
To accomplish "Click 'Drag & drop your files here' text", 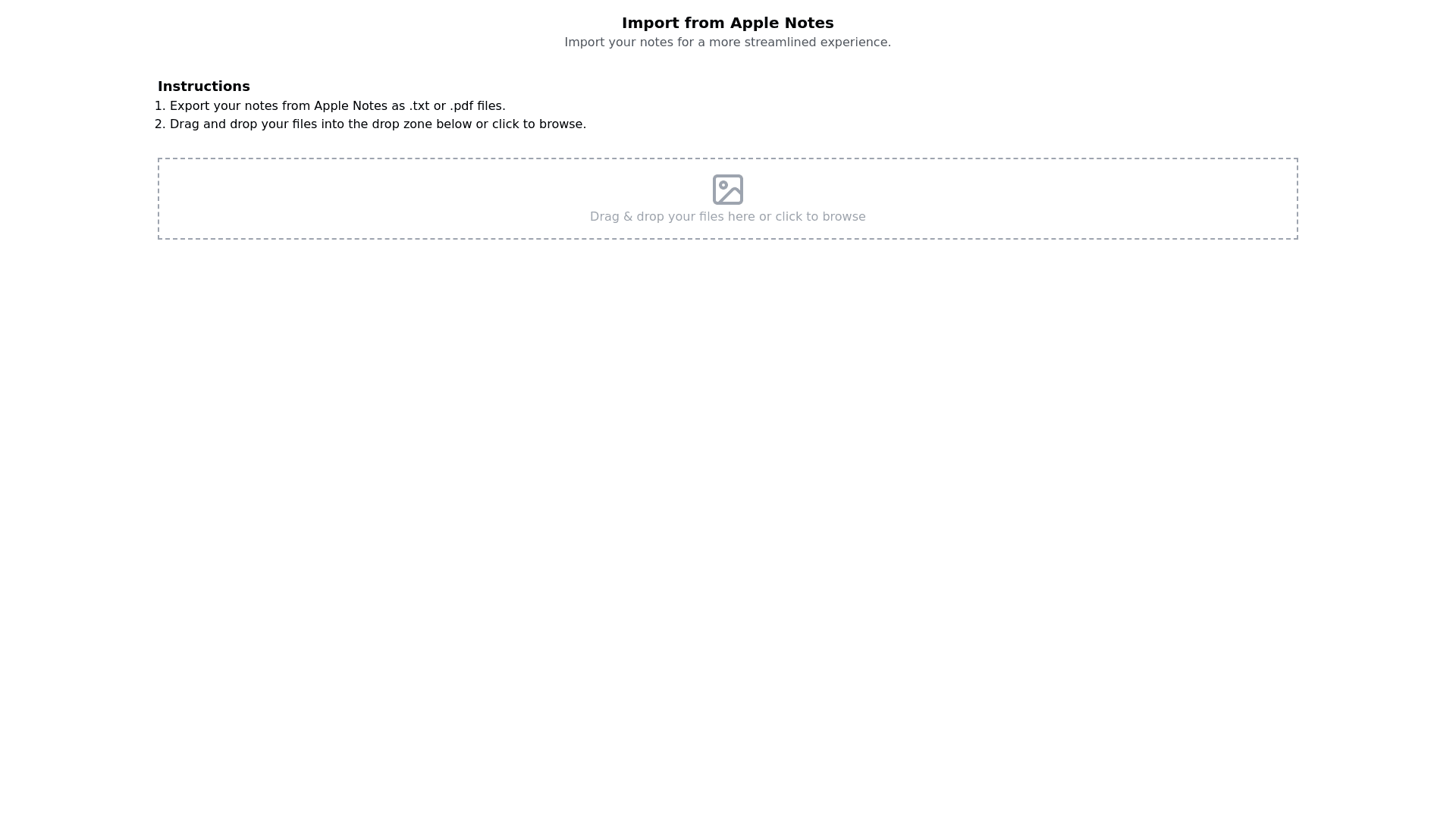I will click(x=672, y=217).
